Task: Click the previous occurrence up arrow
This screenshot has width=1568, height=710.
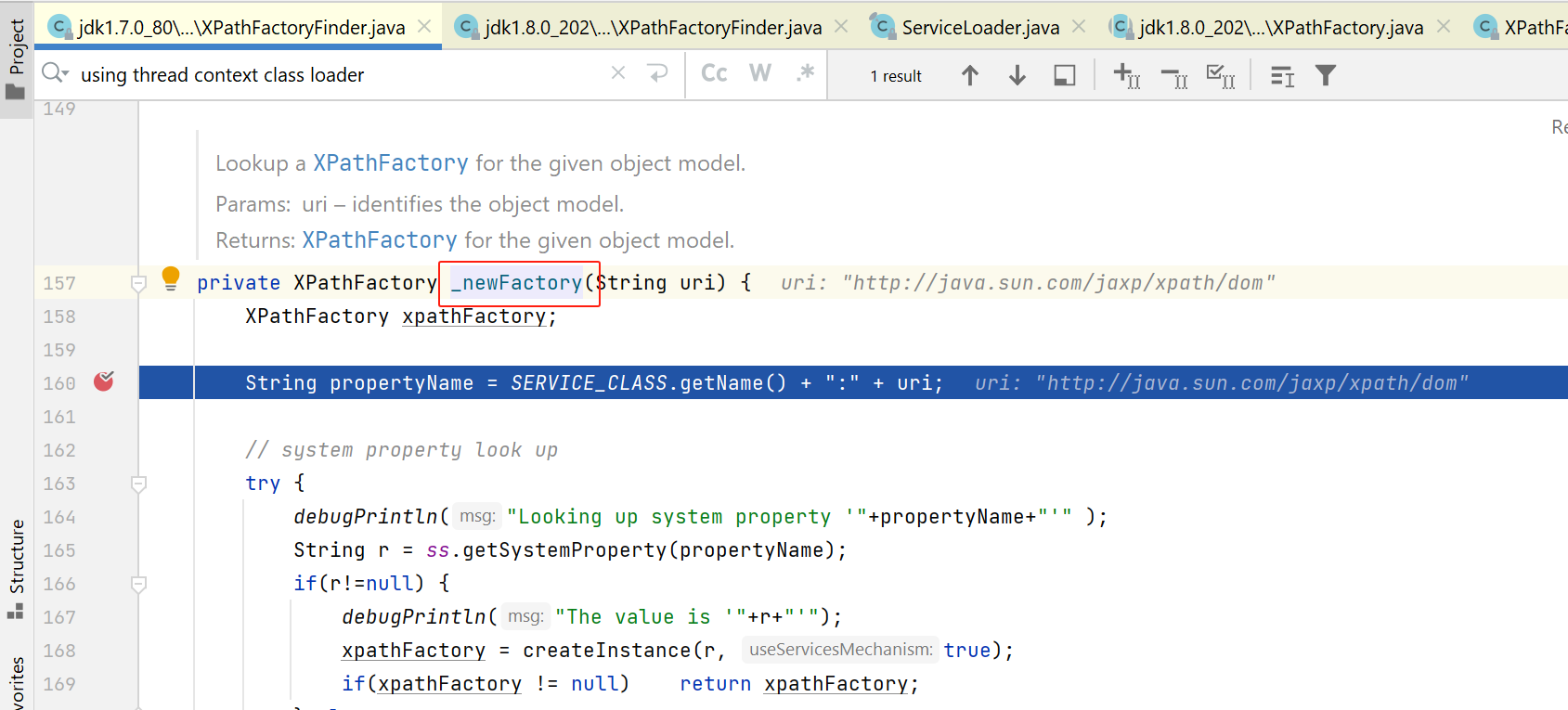Action: pos(969,75)
